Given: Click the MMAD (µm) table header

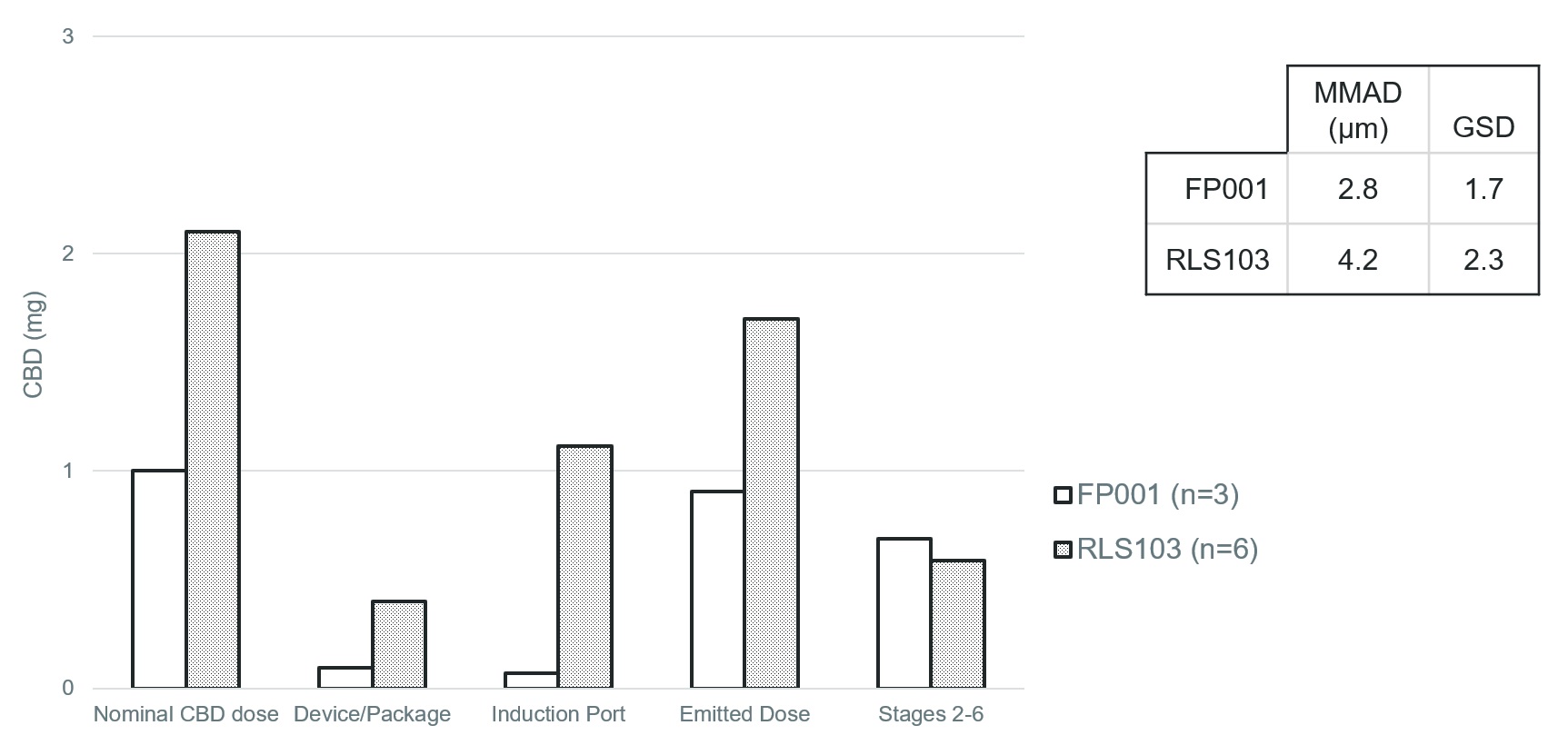Looking at the screenshot, I should 1357,110.
